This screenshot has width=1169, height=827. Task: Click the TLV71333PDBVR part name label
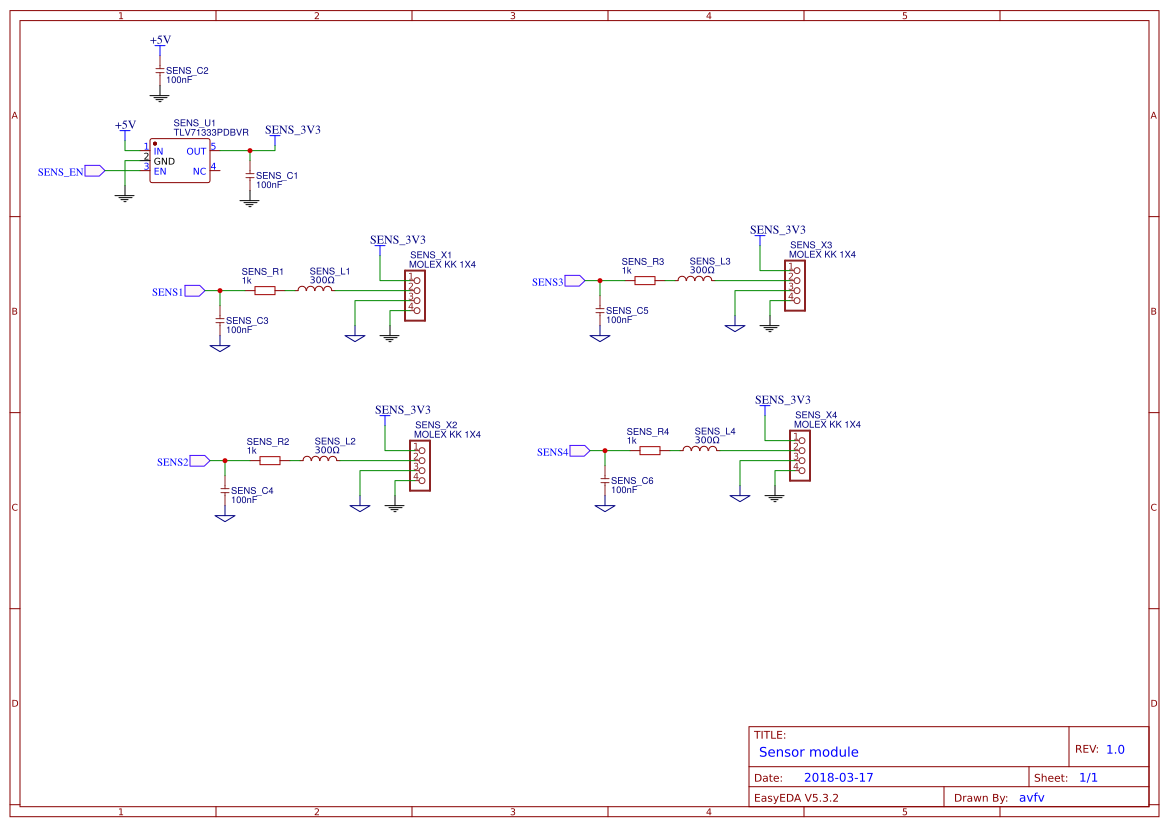point(211,132)
